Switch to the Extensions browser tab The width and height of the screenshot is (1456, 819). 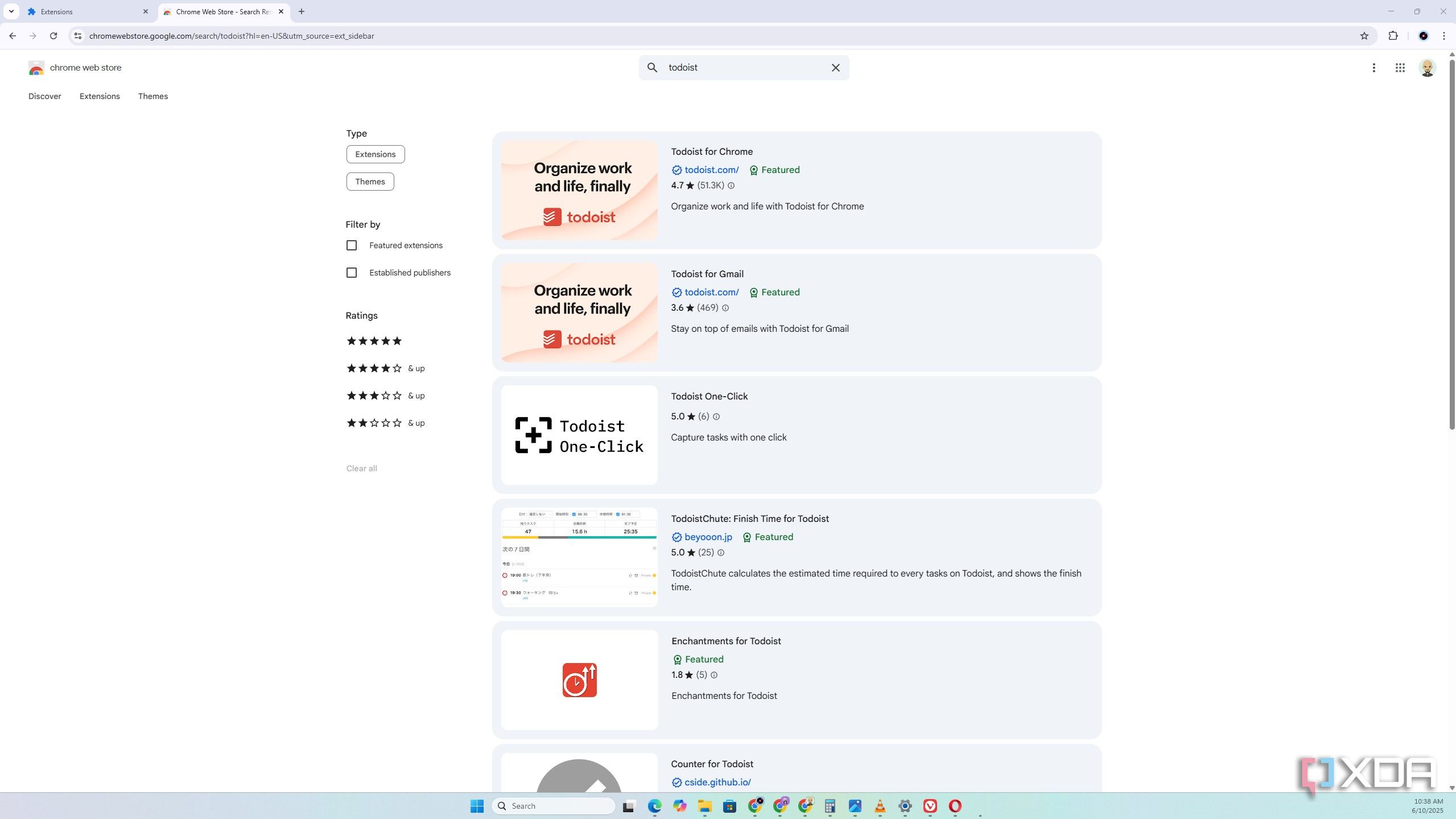pyautogui.click(x=87, y=11)
